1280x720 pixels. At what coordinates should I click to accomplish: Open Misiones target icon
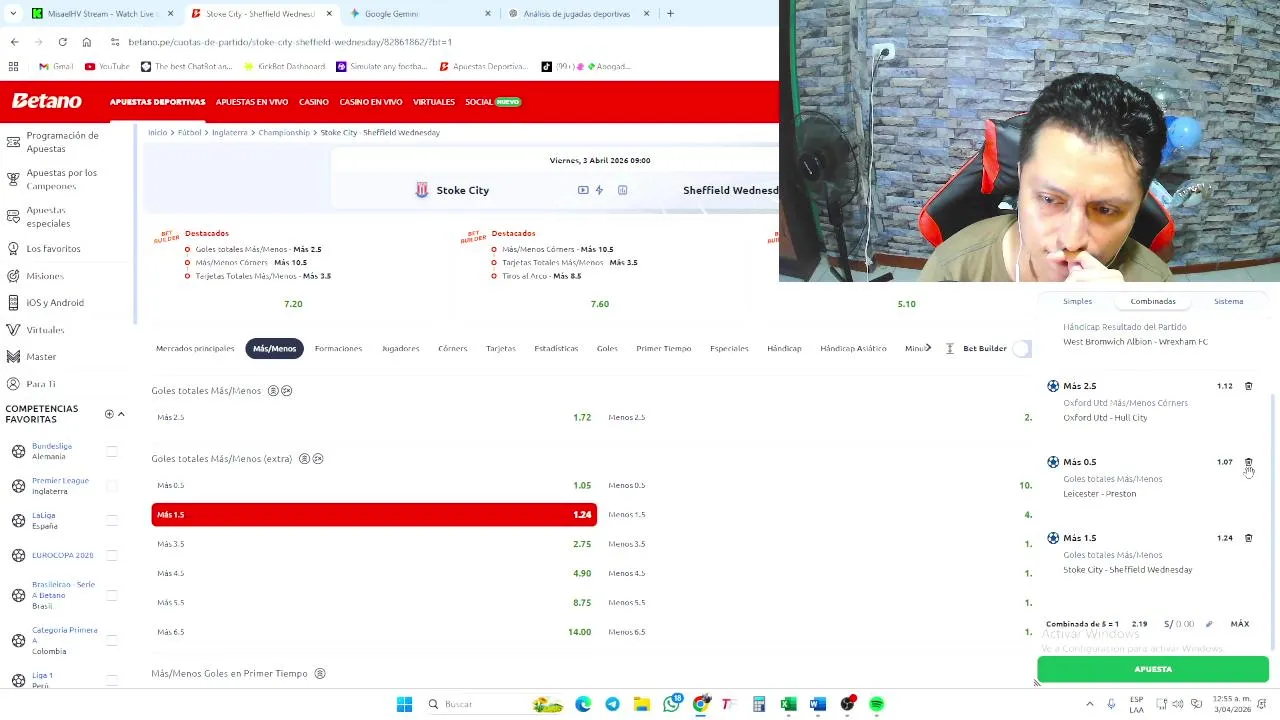click(x=13, y=276)
